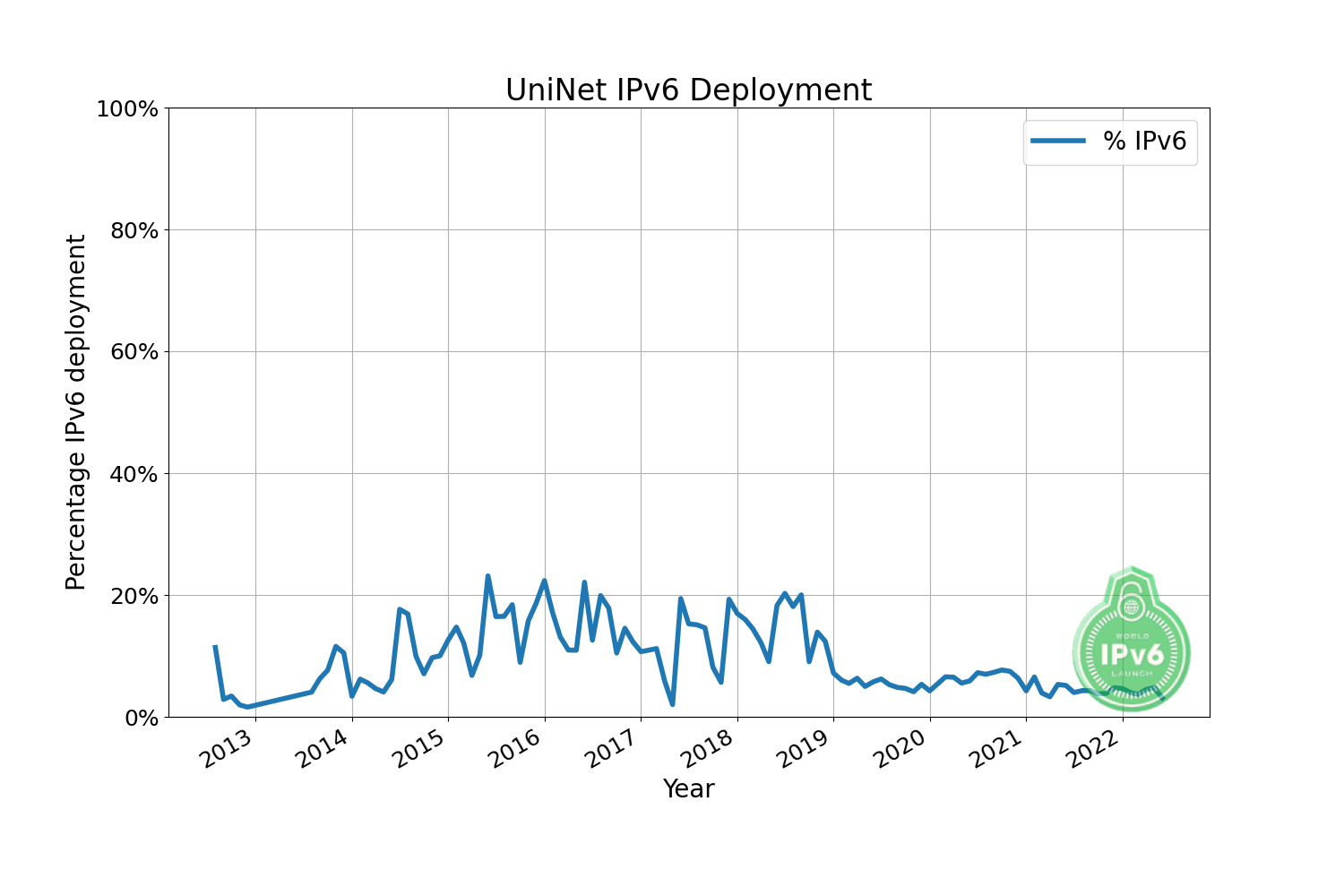Image resolution: width=1344 pixels, height=896 pixels.
Task: Click the blue line sample in the legend
Action: coord(1057,141)
